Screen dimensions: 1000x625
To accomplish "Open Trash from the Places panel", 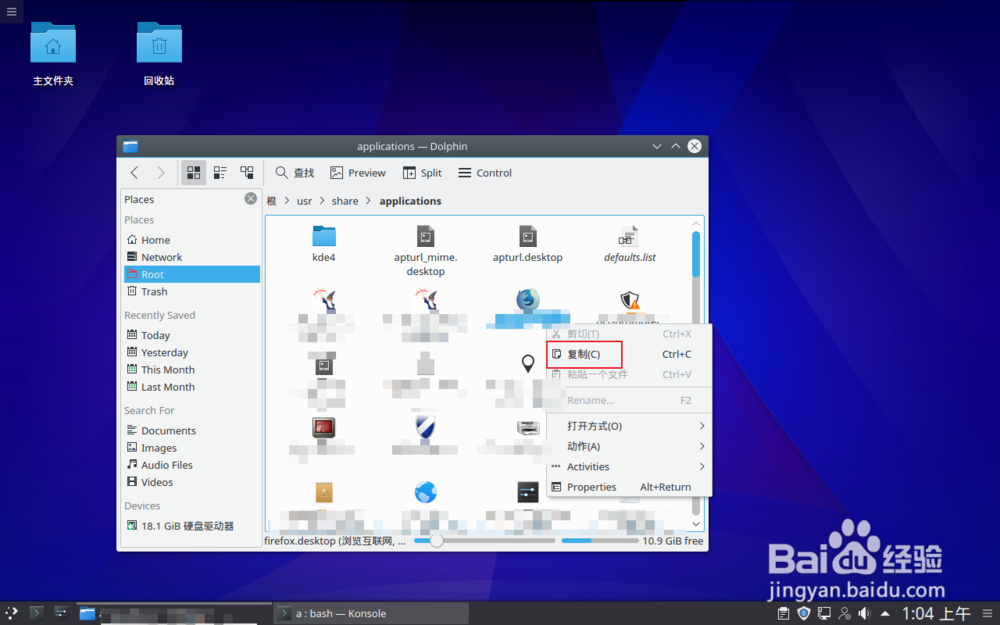I will point(155,291).
